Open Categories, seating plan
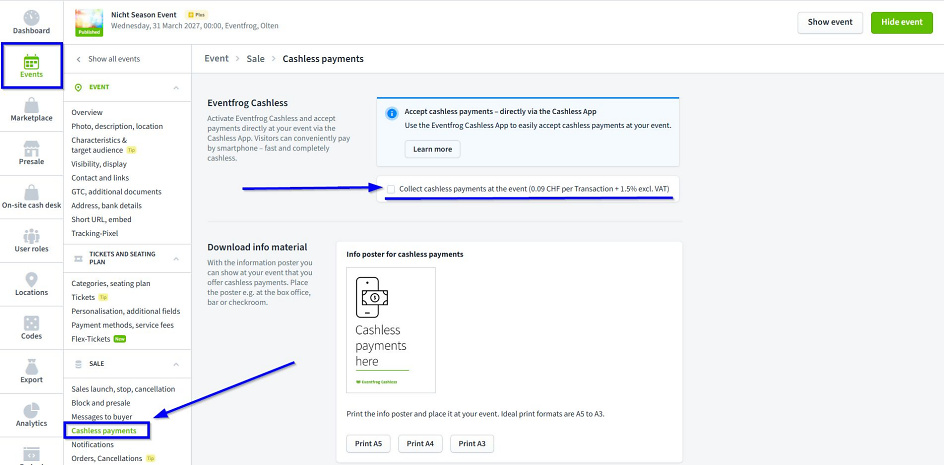The width and height of the screenshot is (944, 465). pos(111,283)
